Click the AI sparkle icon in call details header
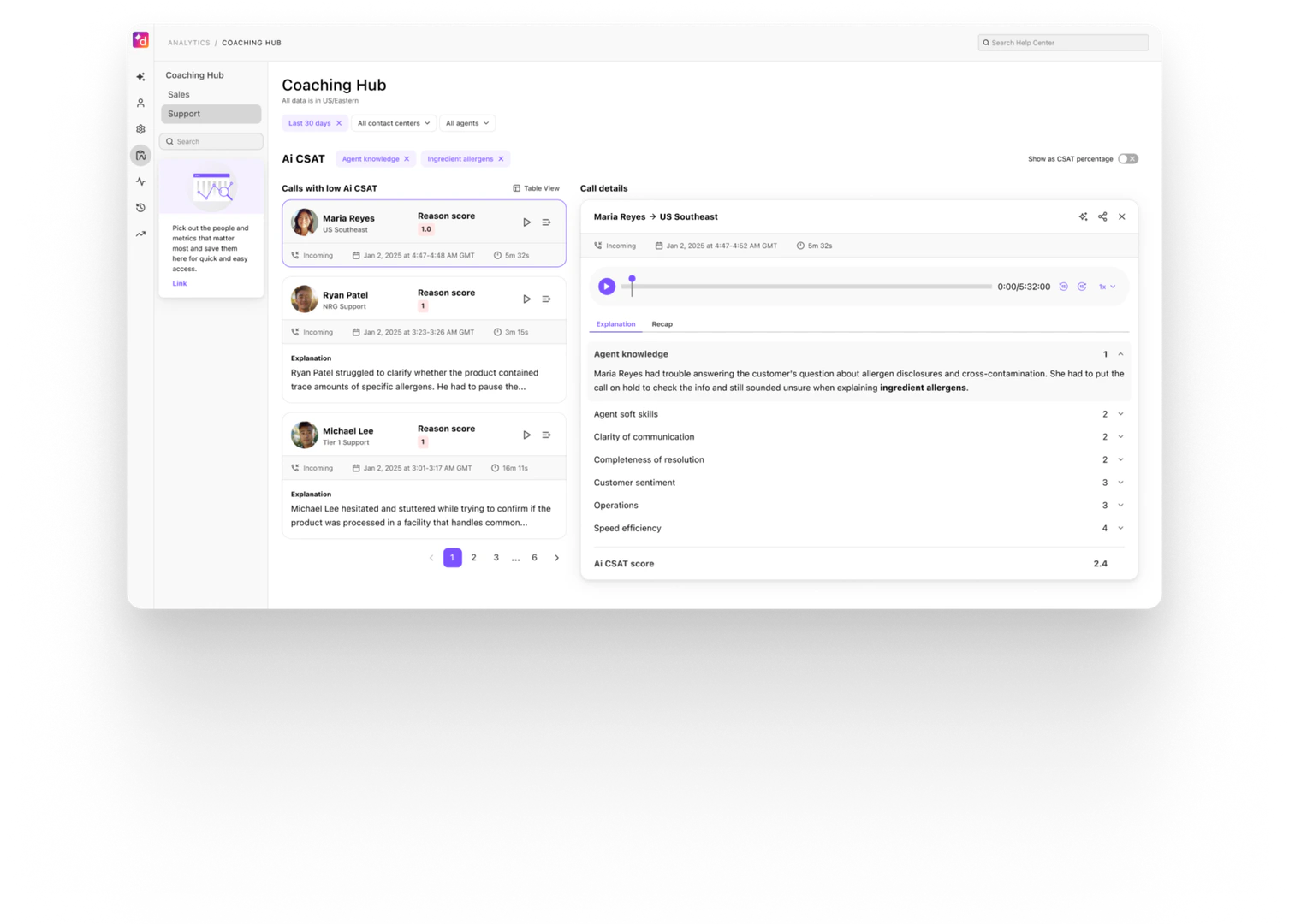Viewport: 1289px width, 924px height. click(1083, 216)
